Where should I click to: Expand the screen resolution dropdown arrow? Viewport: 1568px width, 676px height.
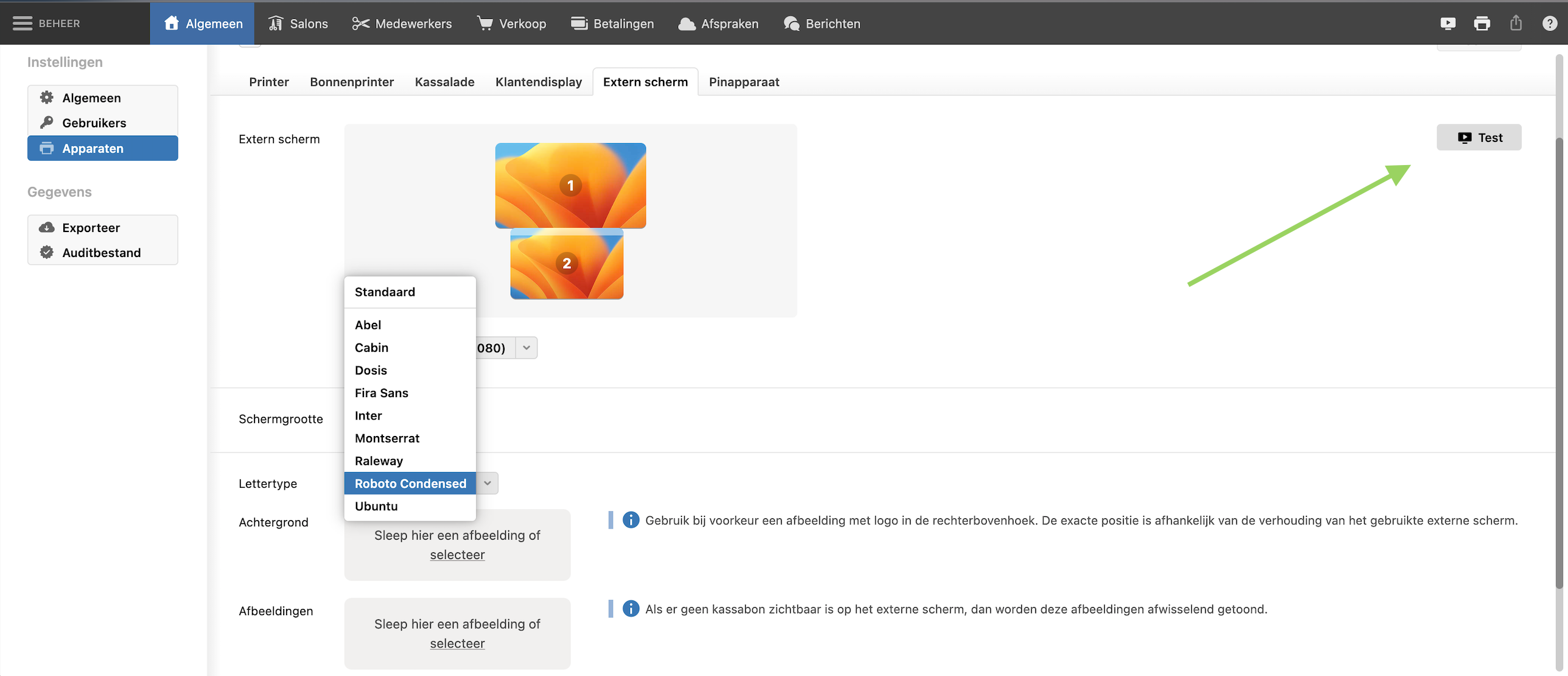pyautogui.click(x=527, y=348)
